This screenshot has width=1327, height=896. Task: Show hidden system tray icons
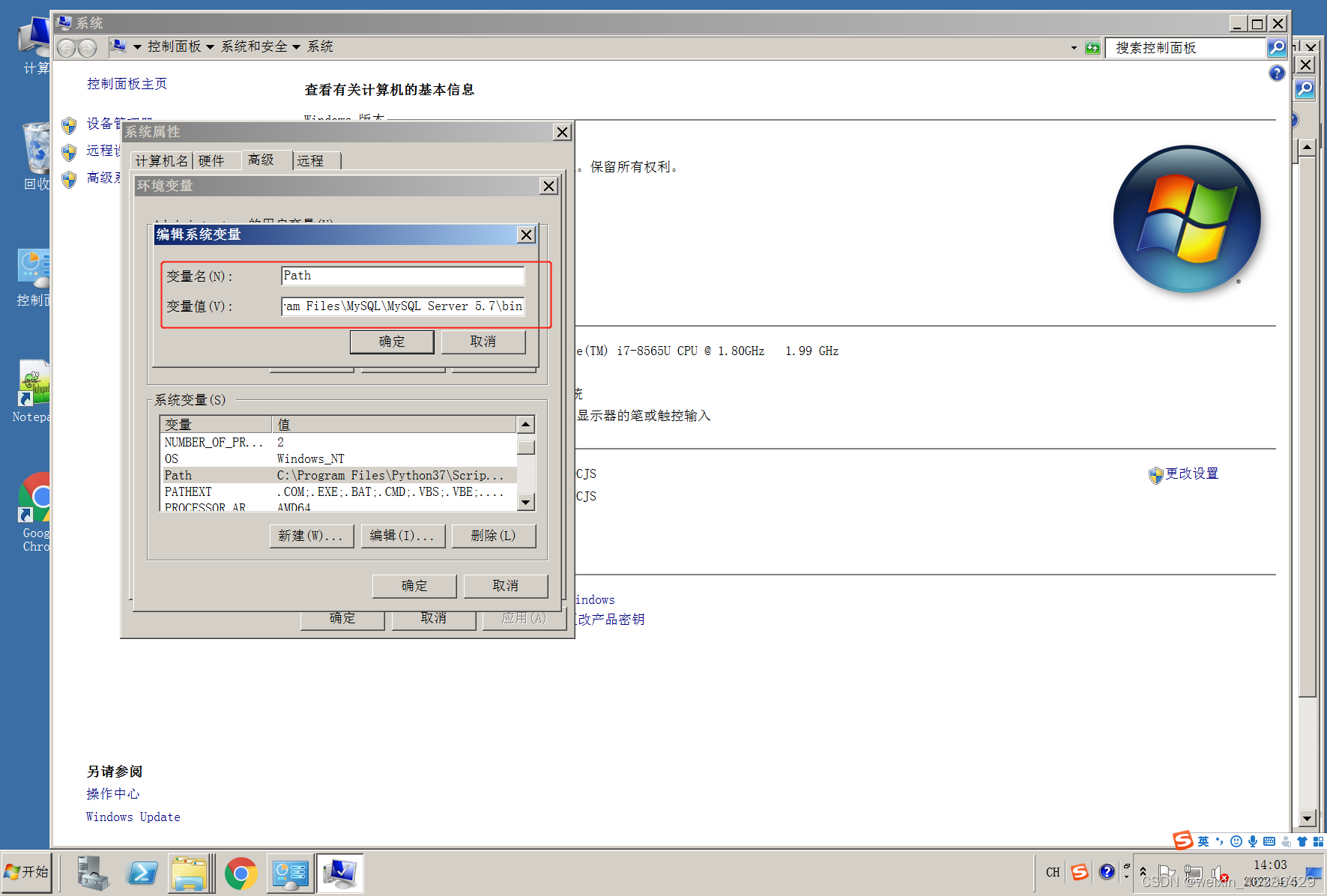click(1143, 872)
